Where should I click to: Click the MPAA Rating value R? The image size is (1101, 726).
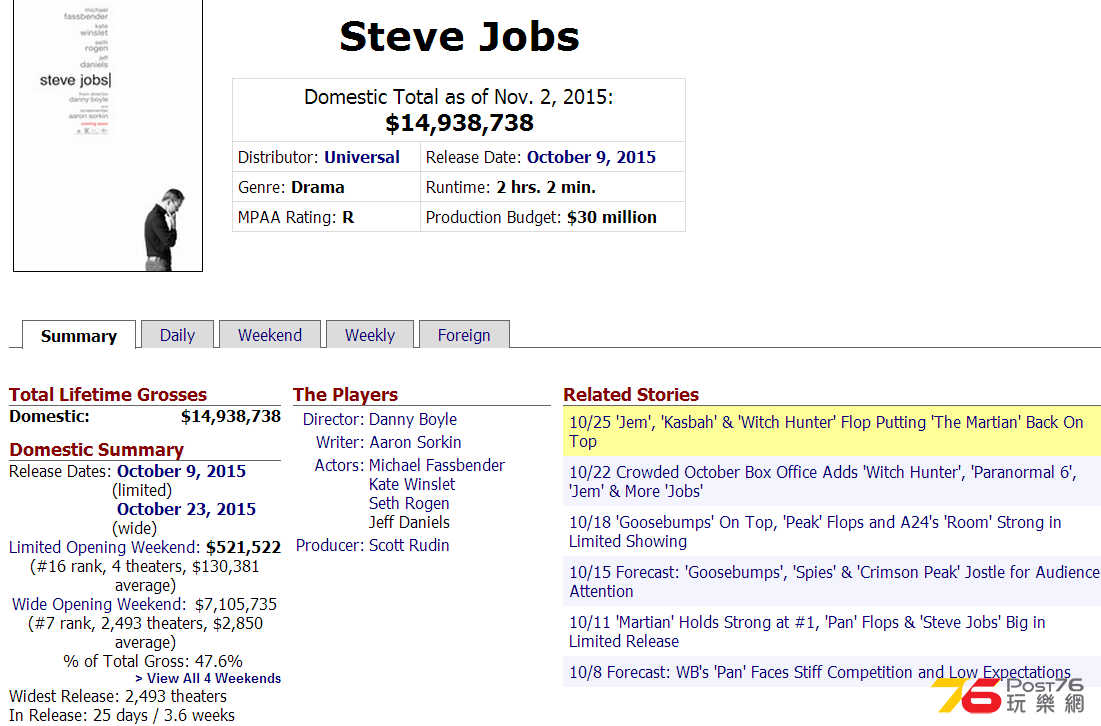(348, 218)
